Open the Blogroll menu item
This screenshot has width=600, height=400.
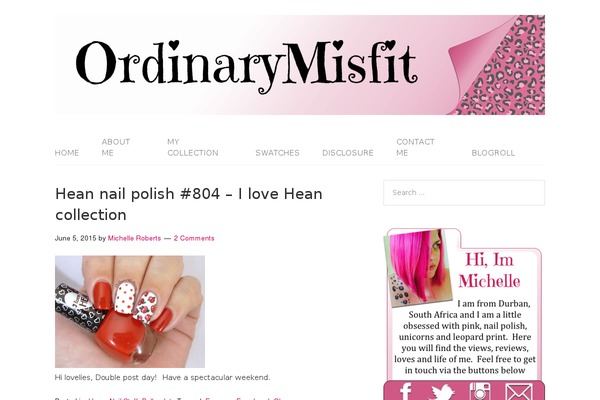pos(493,153)
